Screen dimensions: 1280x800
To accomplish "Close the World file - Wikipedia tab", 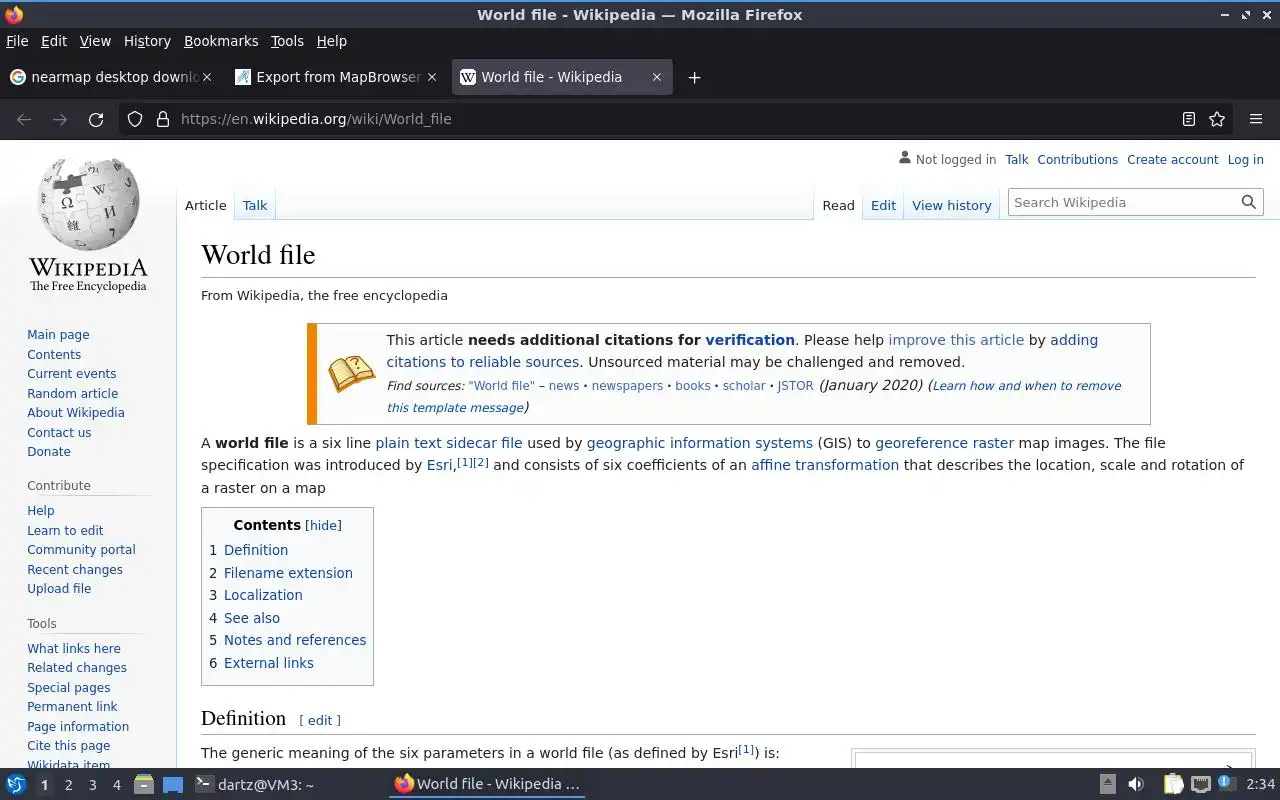I will tap(657, 77).
